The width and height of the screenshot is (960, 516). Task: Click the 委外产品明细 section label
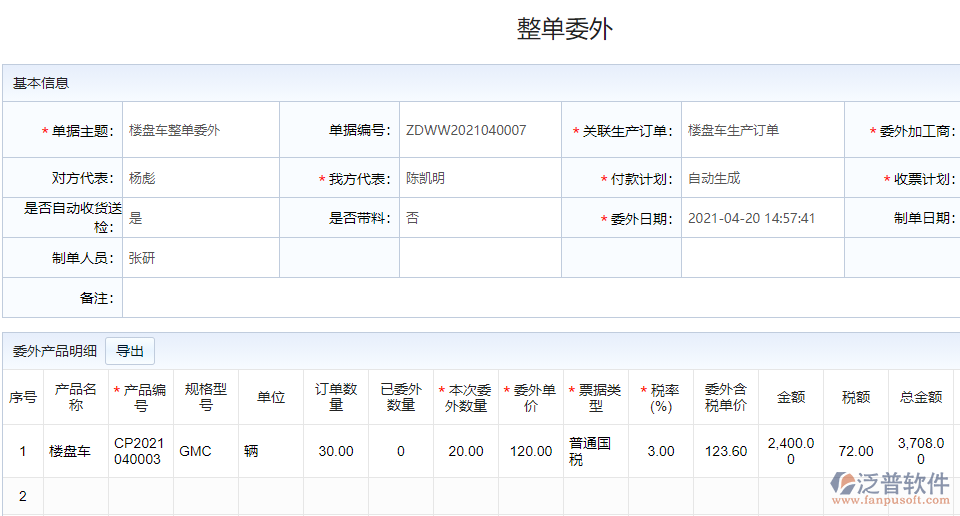[x=54, y=351]
